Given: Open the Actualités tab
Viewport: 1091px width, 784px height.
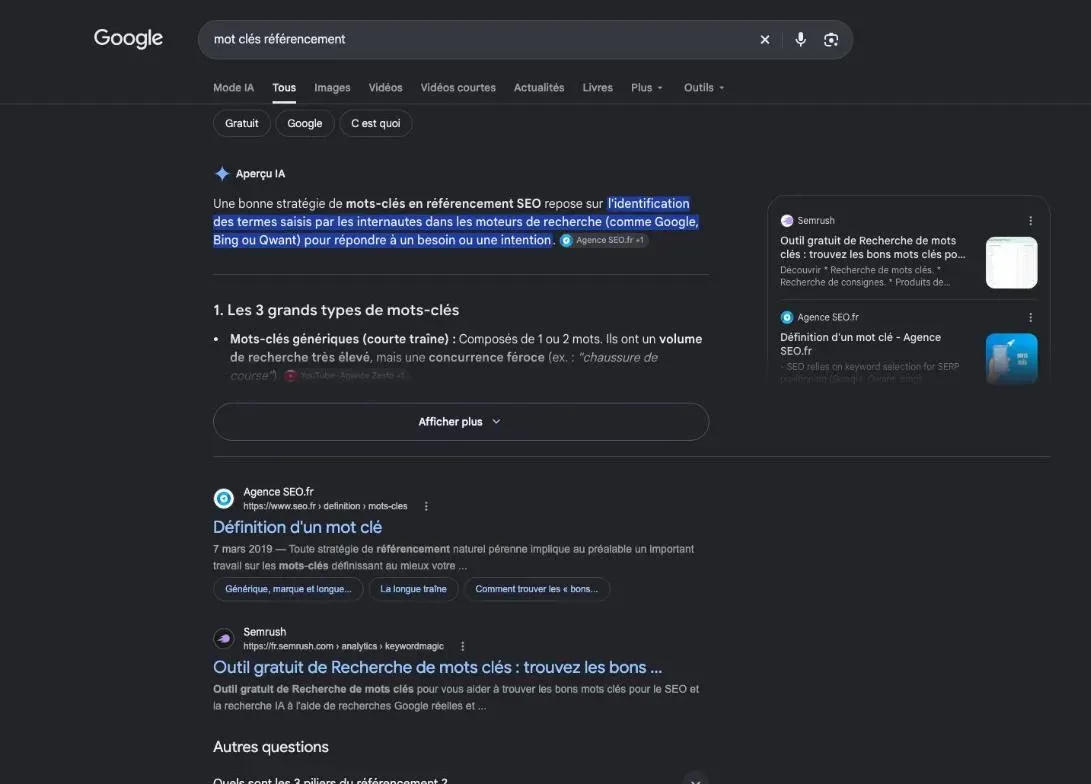Looking at the screenshot, I should coord(539,88).
